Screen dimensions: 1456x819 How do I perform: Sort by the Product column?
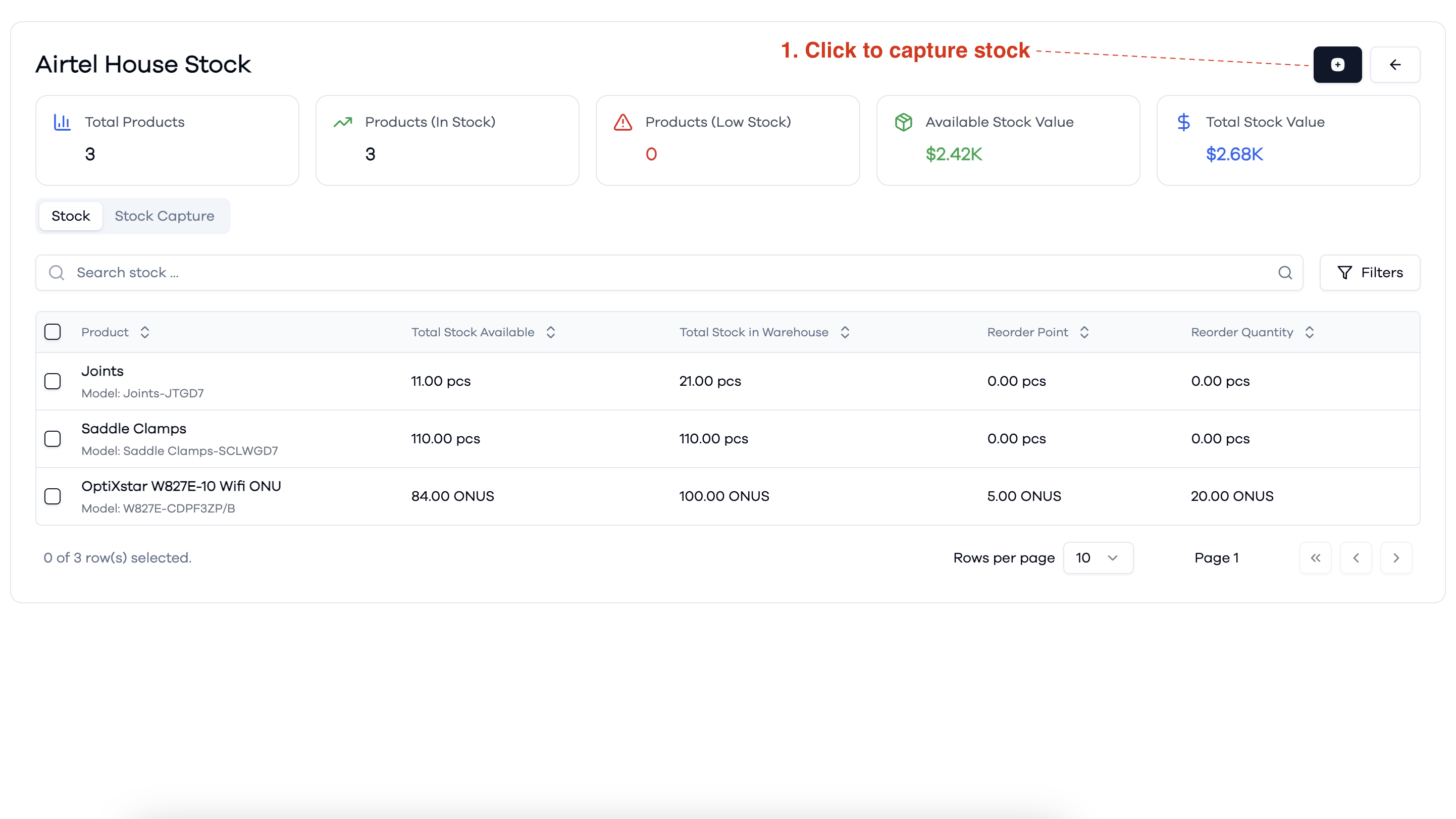point(116,332)
